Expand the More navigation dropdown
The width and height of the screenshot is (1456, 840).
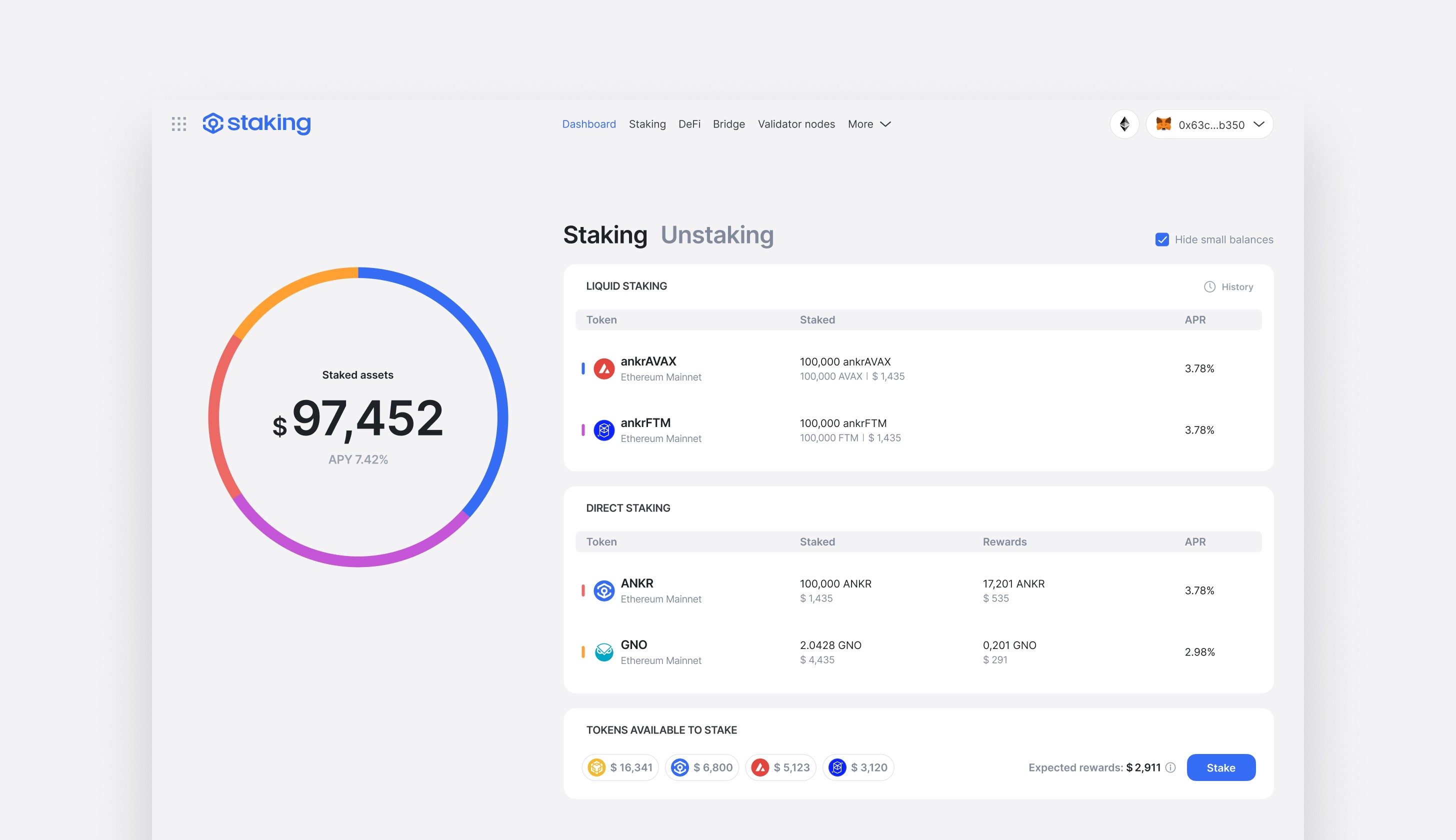coord(869,124)
